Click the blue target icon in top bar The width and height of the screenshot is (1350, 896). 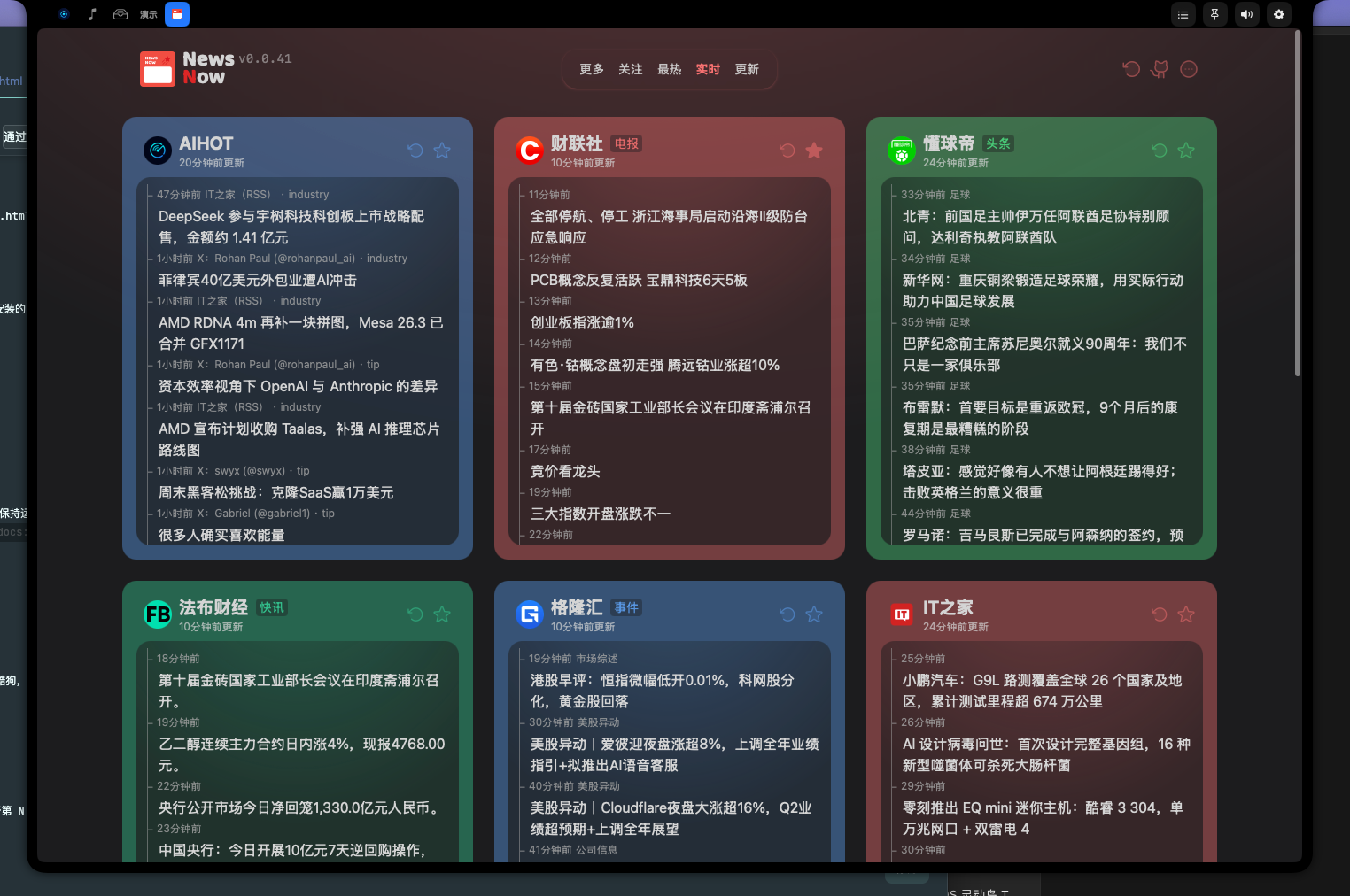click(64, 14)
